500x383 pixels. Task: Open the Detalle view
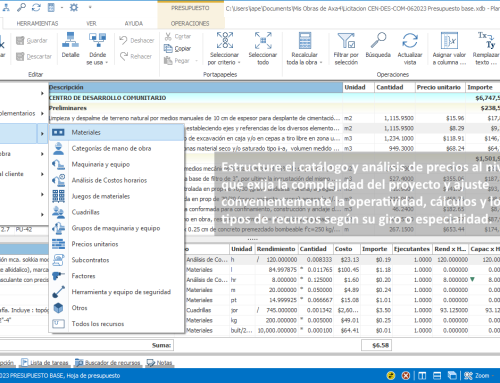pyautogui.click(x=70, y=45)
